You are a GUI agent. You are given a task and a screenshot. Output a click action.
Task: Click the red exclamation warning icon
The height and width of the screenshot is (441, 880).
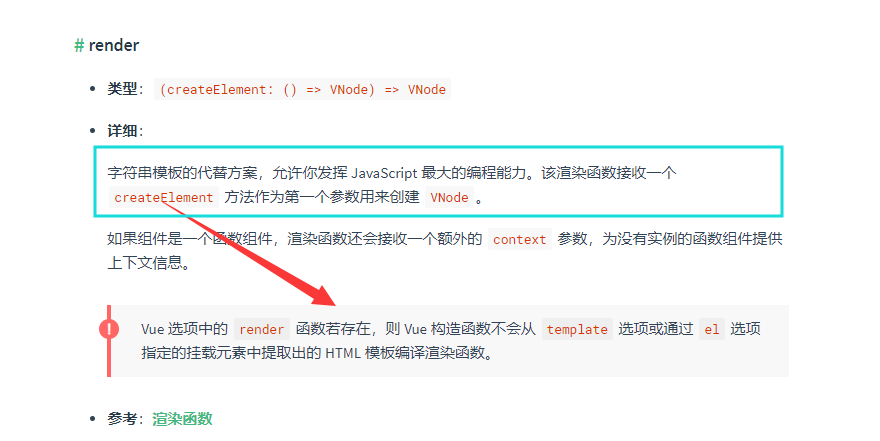point(109,329)
